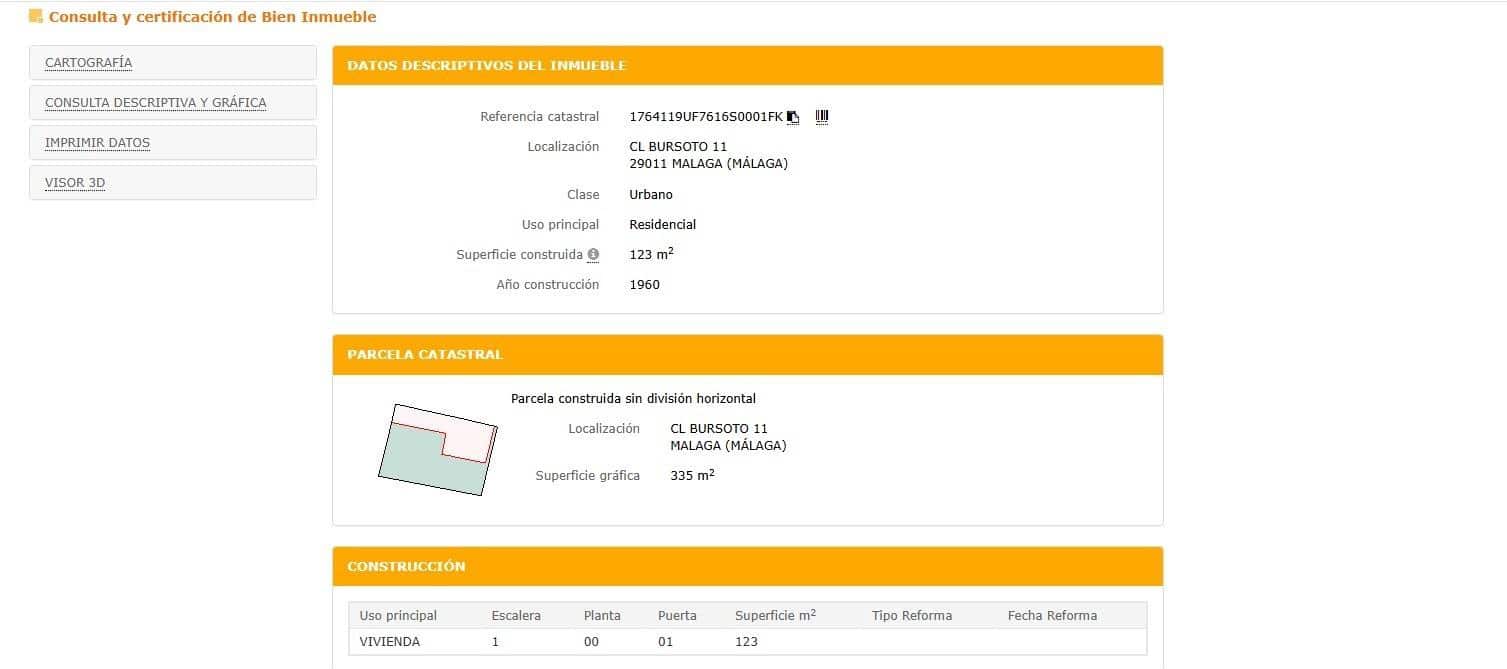Expand the CONSTRUCCIÓN section header
The width and height of the screenshot is (1507, 669).
coord(406,566)
